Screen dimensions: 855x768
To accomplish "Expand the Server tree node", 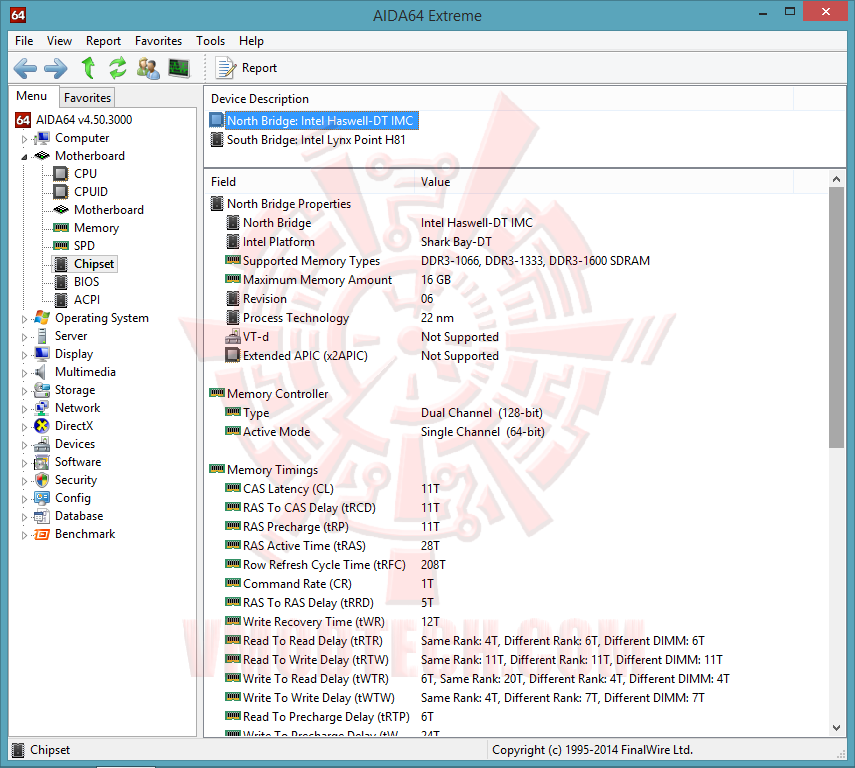I will coord(24,337).
